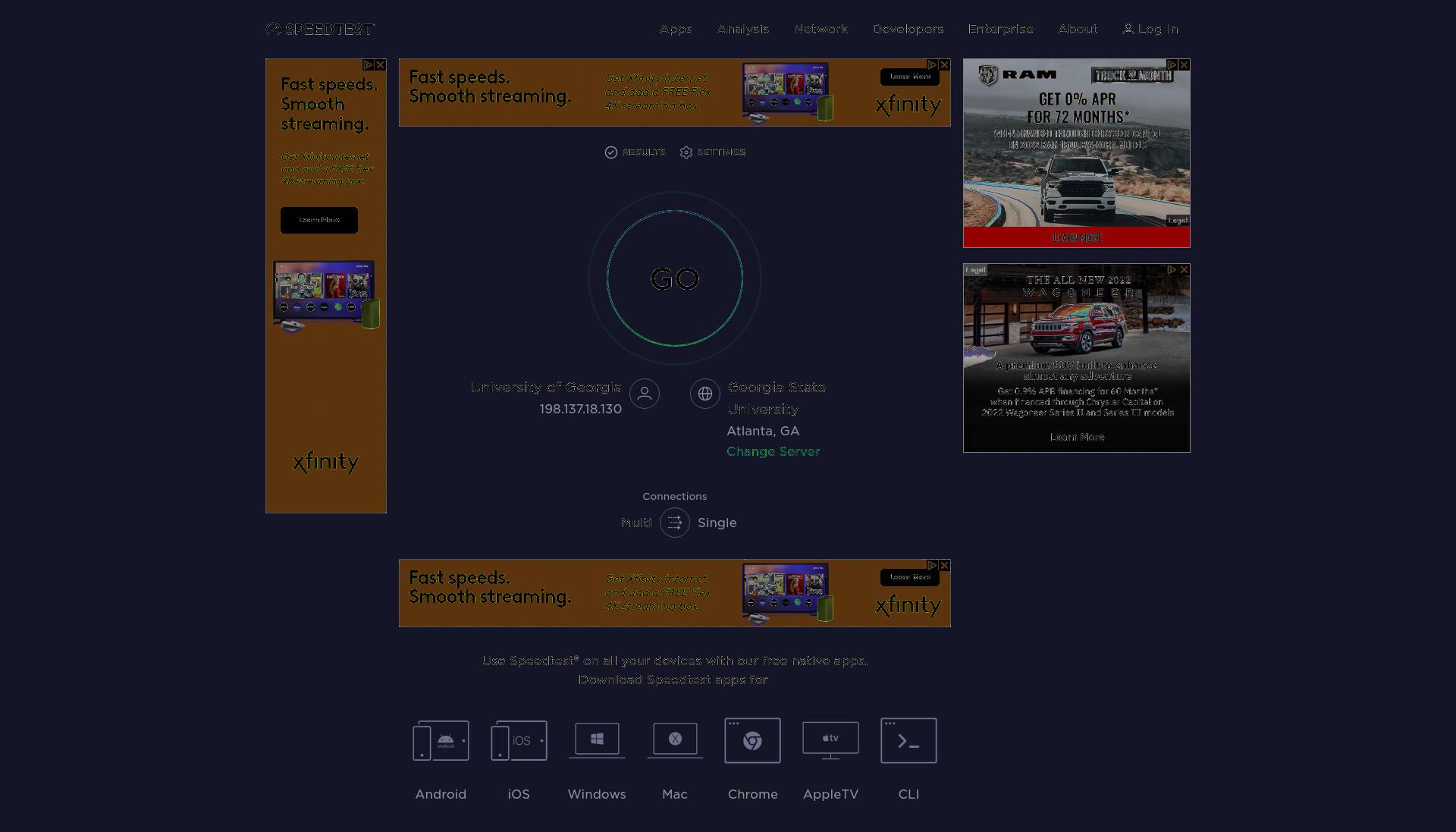Click Learn More in top Xfinity banner
The image size is (1456, 832).
[x=910, y=77]
